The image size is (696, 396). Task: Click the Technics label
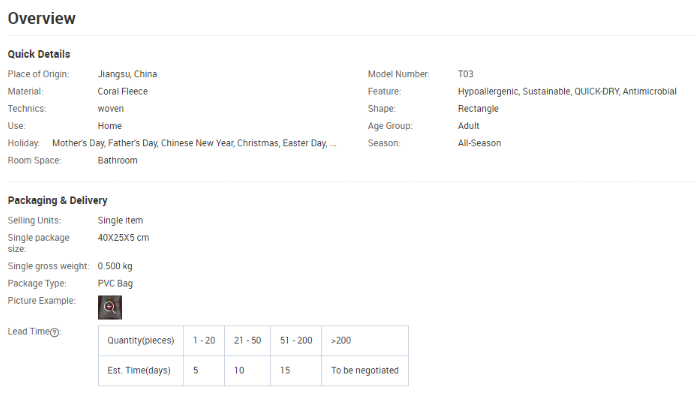[x=27, y=109]
